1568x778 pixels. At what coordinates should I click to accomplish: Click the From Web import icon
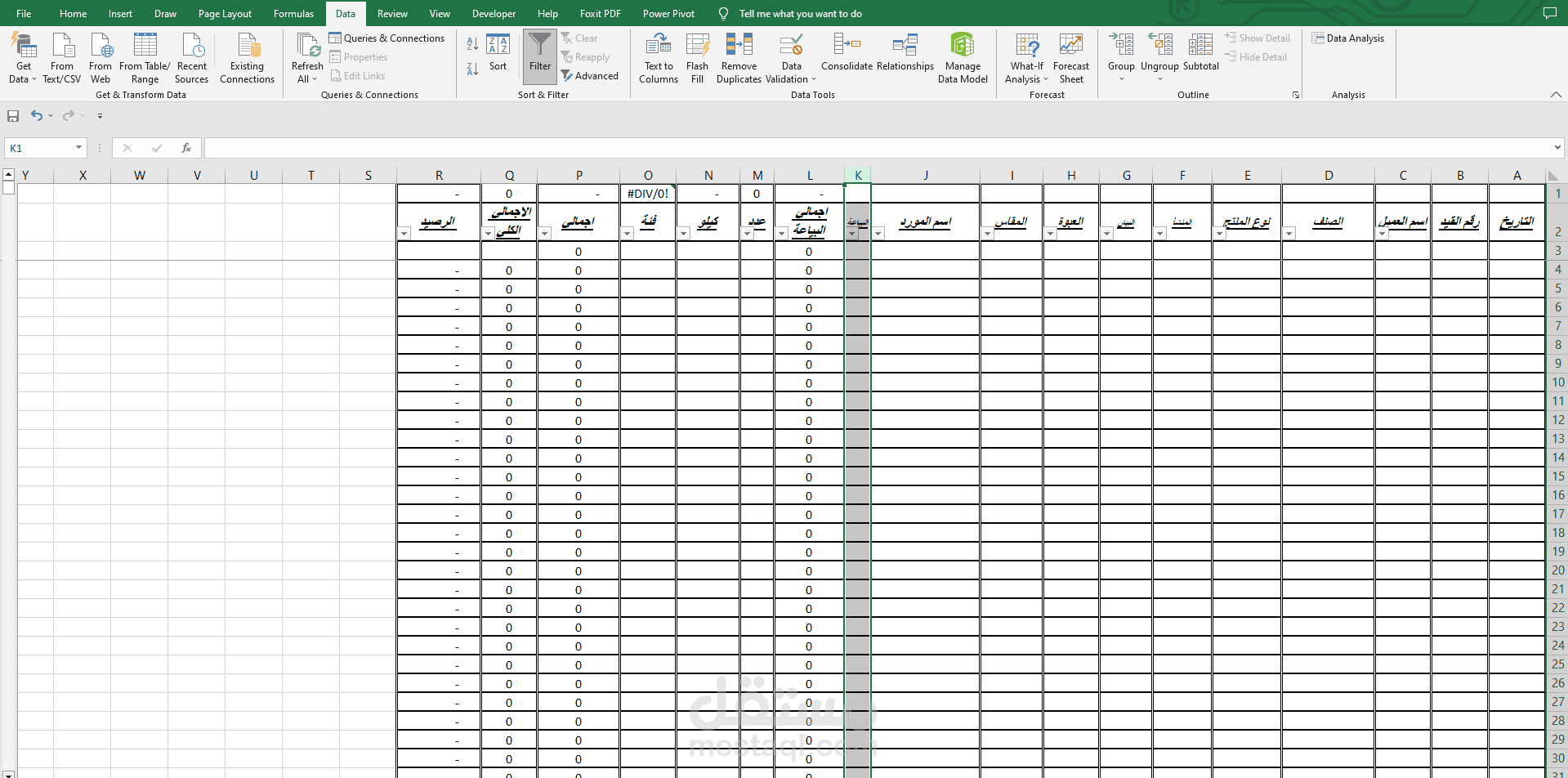(101, 45)
